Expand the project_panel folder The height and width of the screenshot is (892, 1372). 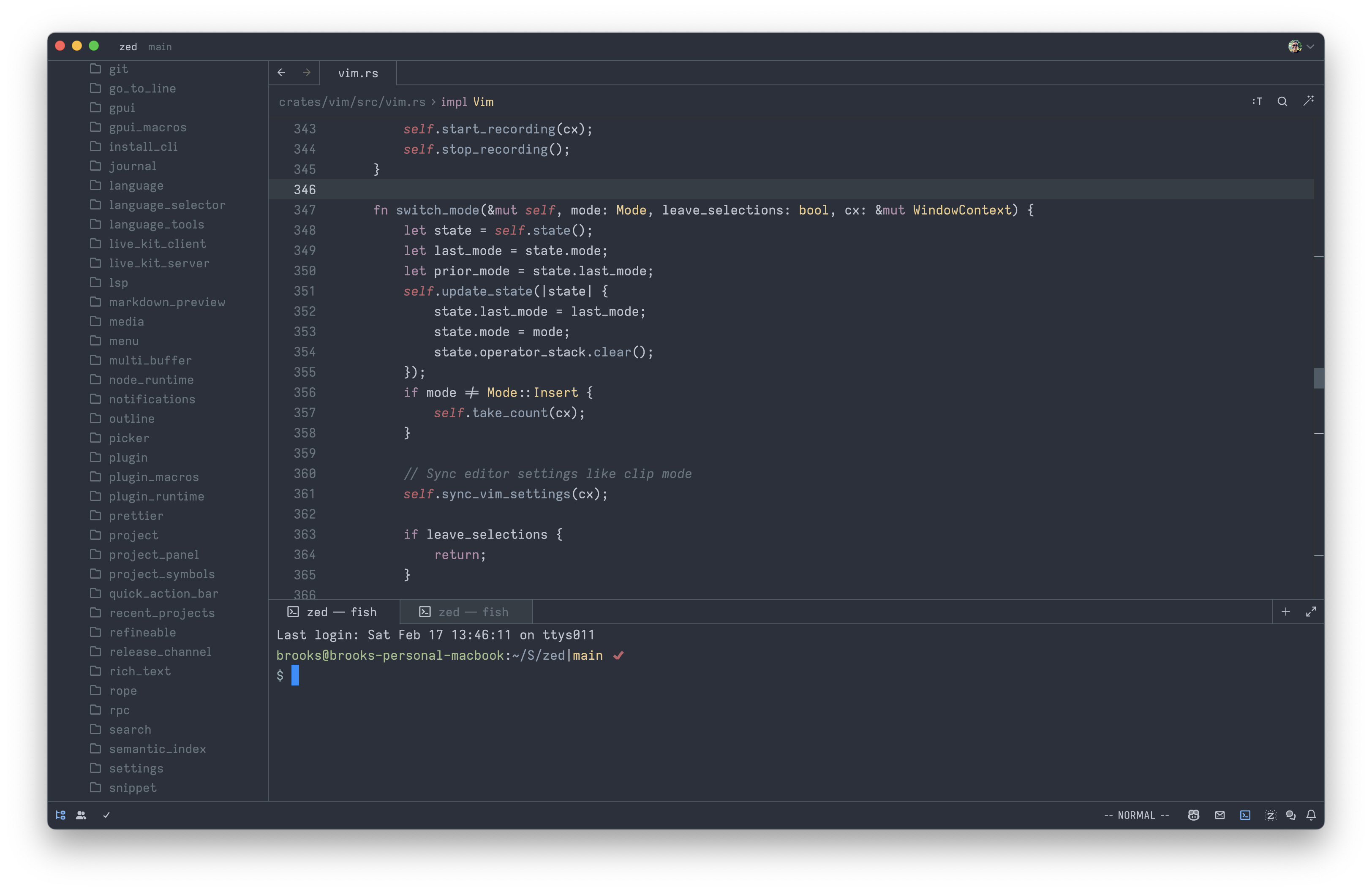(154, 554)
